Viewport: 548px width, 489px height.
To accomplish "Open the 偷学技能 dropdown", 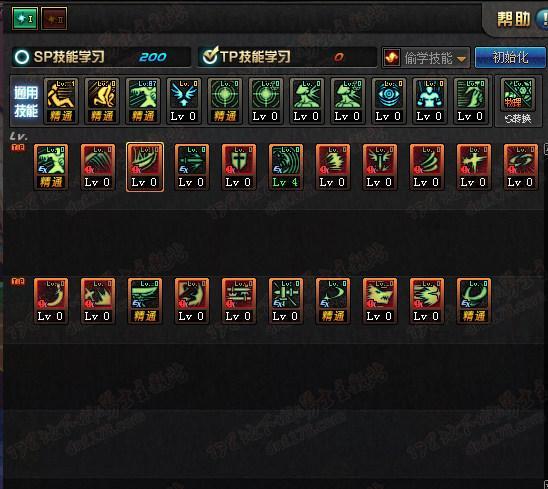I will pos(426,57).
